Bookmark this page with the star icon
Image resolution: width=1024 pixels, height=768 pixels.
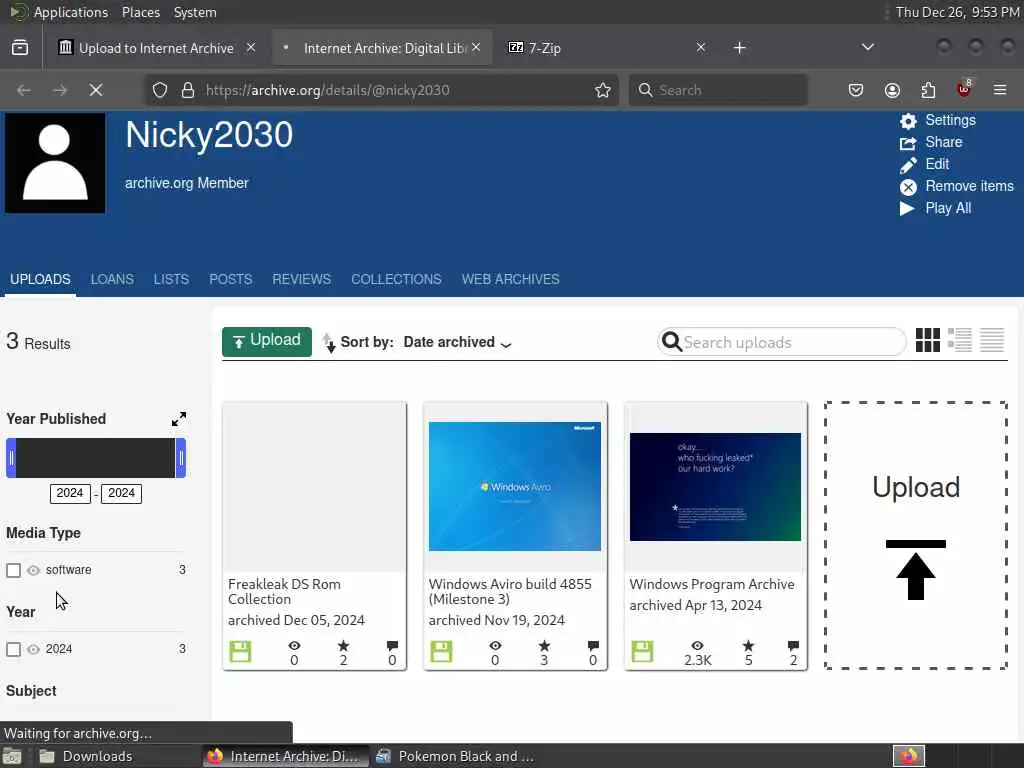coord(603,90)
